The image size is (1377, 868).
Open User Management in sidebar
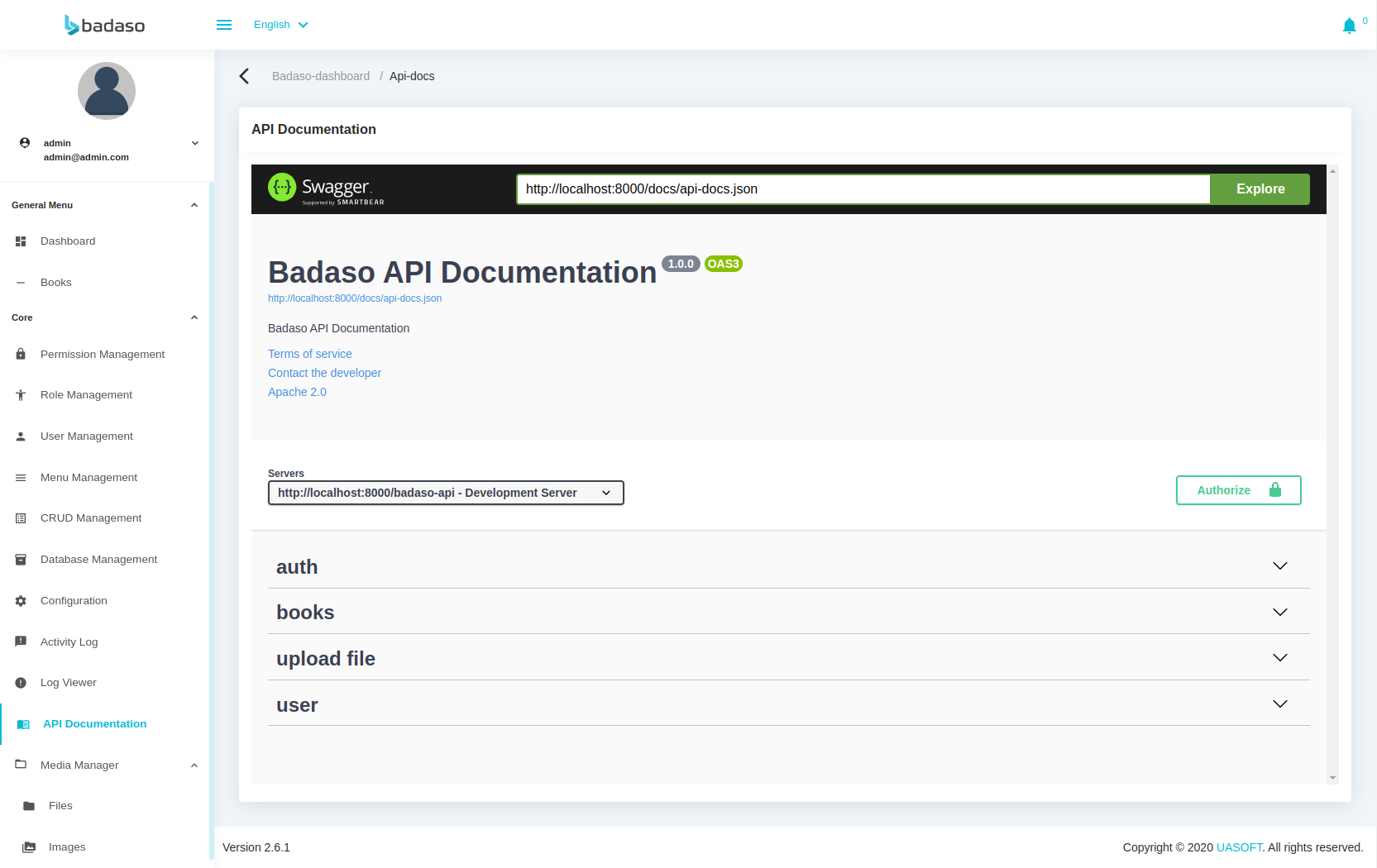pos(86,436)
